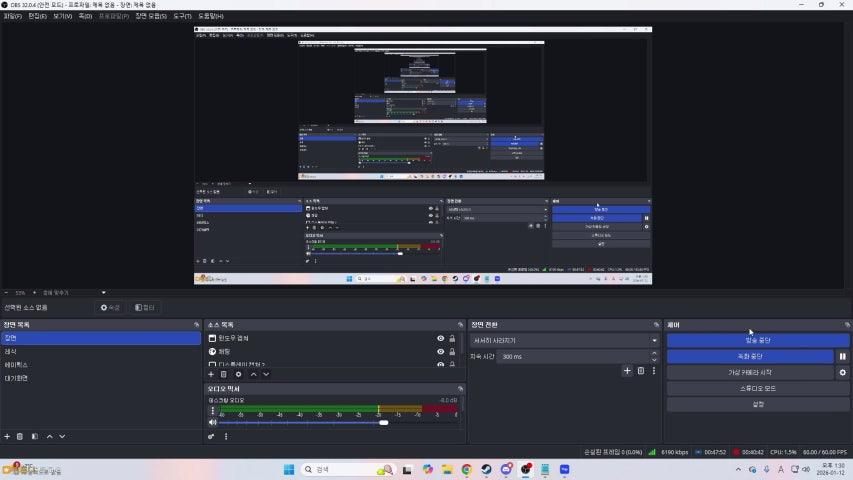Open the scene transition type dropdown
The height and width of the screenshot is (480, 853).
[564, 340]
